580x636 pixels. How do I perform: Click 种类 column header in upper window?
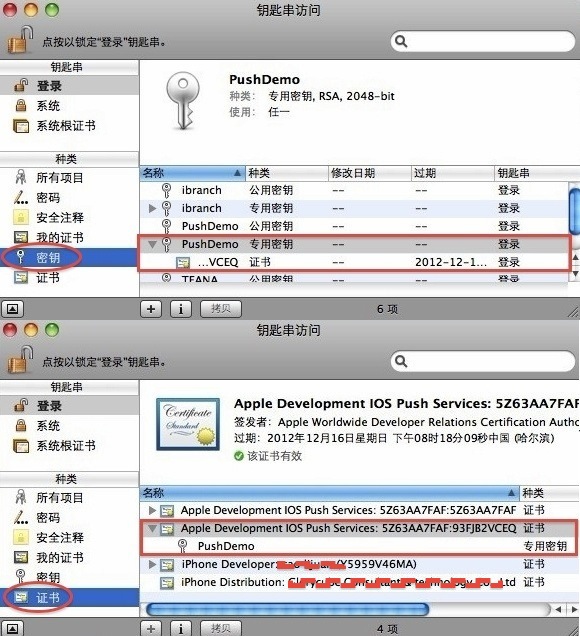coord(286,173)
